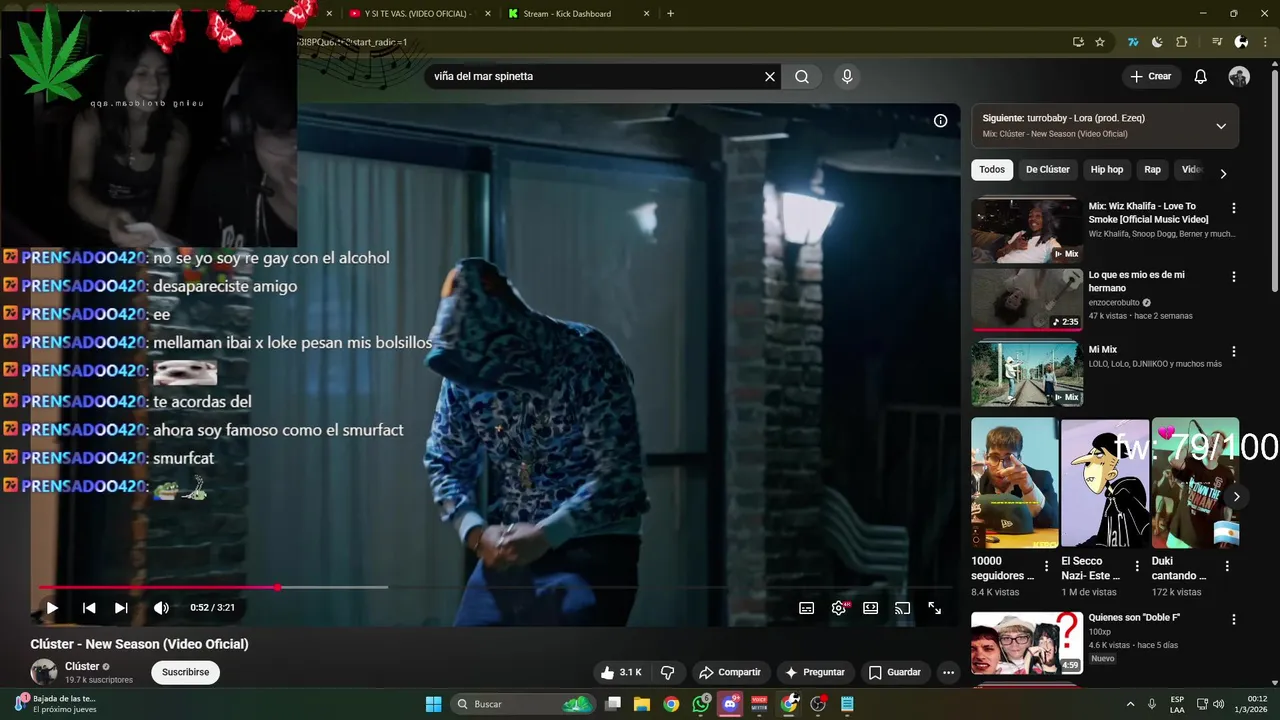The image size is (1280, 720).
Task: Show next Shorts with arrow
Action: pyautogui.click(x=1236, y=496)
